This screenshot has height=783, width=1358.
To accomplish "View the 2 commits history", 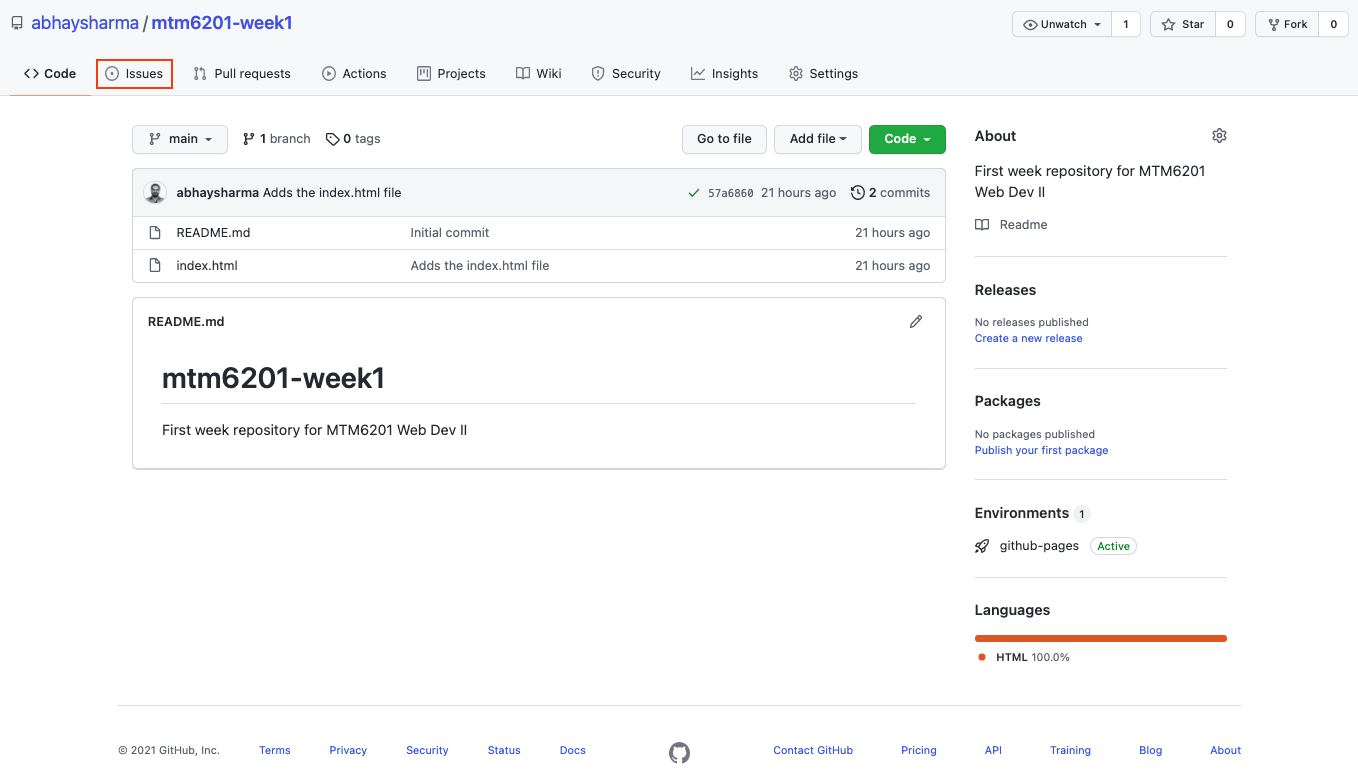I will pos(890,193).
